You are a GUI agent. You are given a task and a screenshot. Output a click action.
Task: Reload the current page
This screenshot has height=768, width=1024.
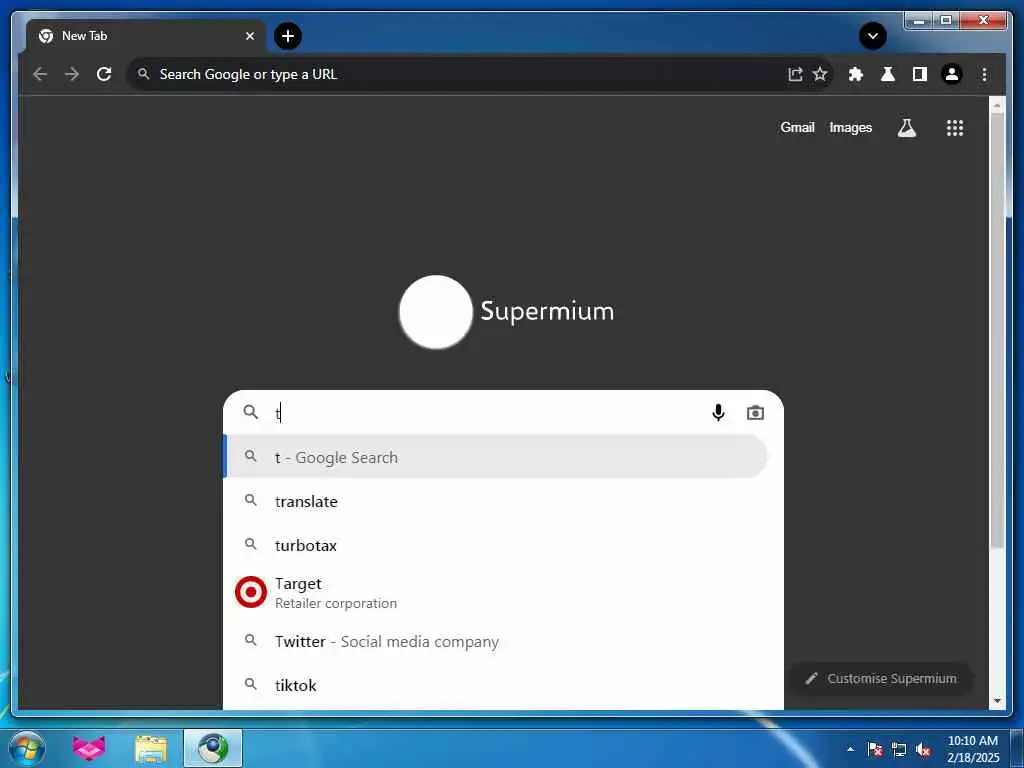click(104, 74)
